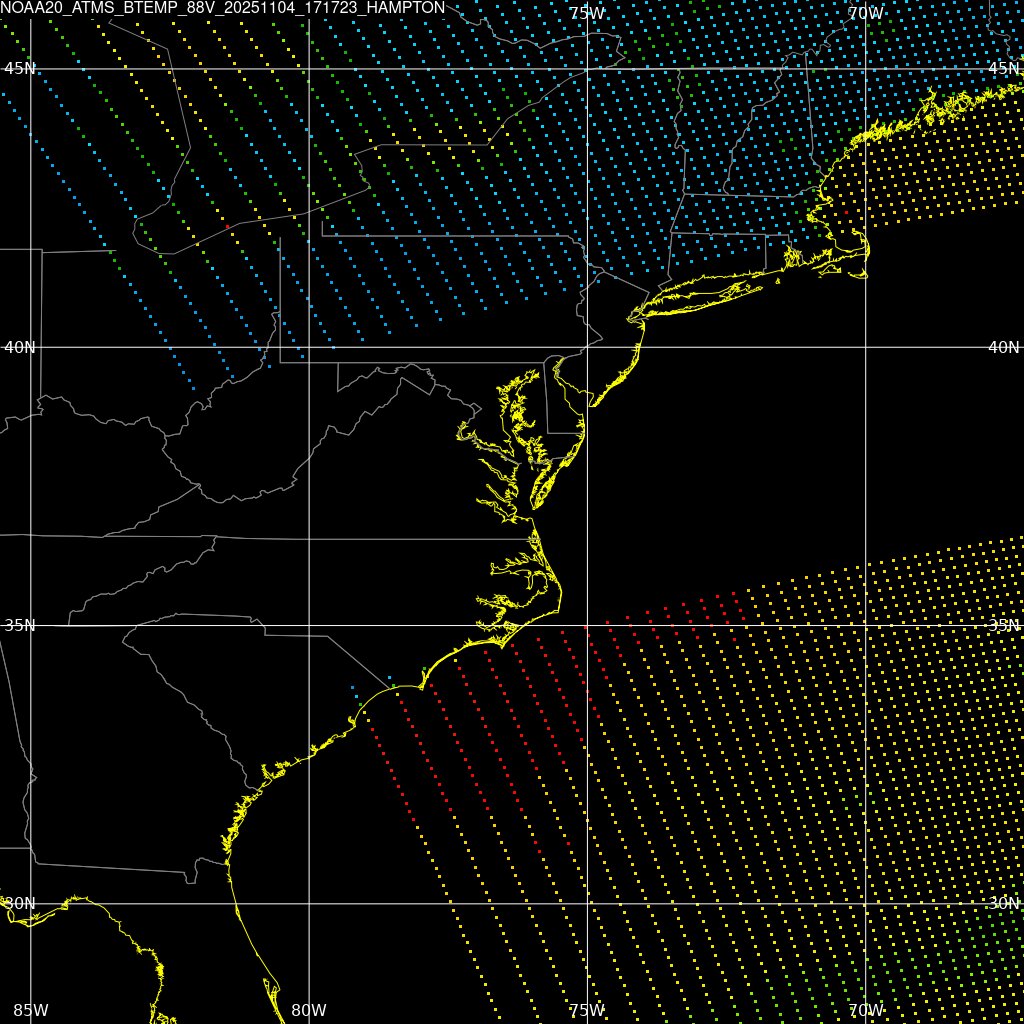1024x1024 pixels.
Task: Select the 40N label on left edge
Action: (x=20, y=347)
